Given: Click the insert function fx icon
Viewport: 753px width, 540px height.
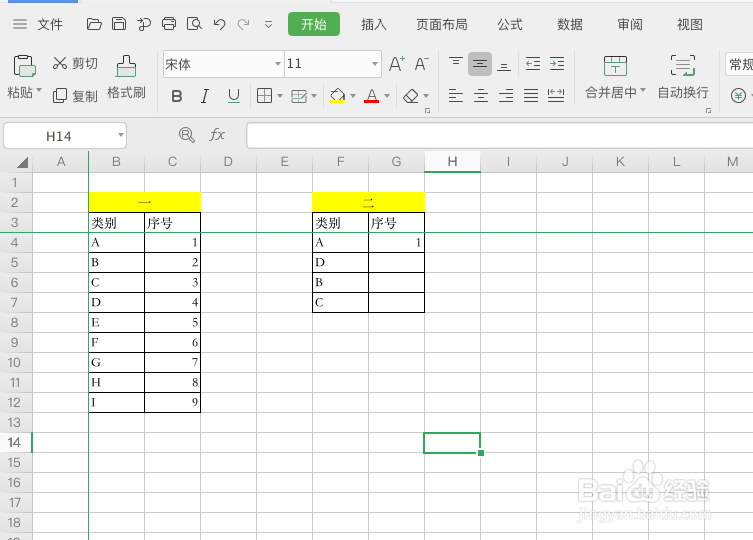Looking at the screenshot, I should [217, 135].
